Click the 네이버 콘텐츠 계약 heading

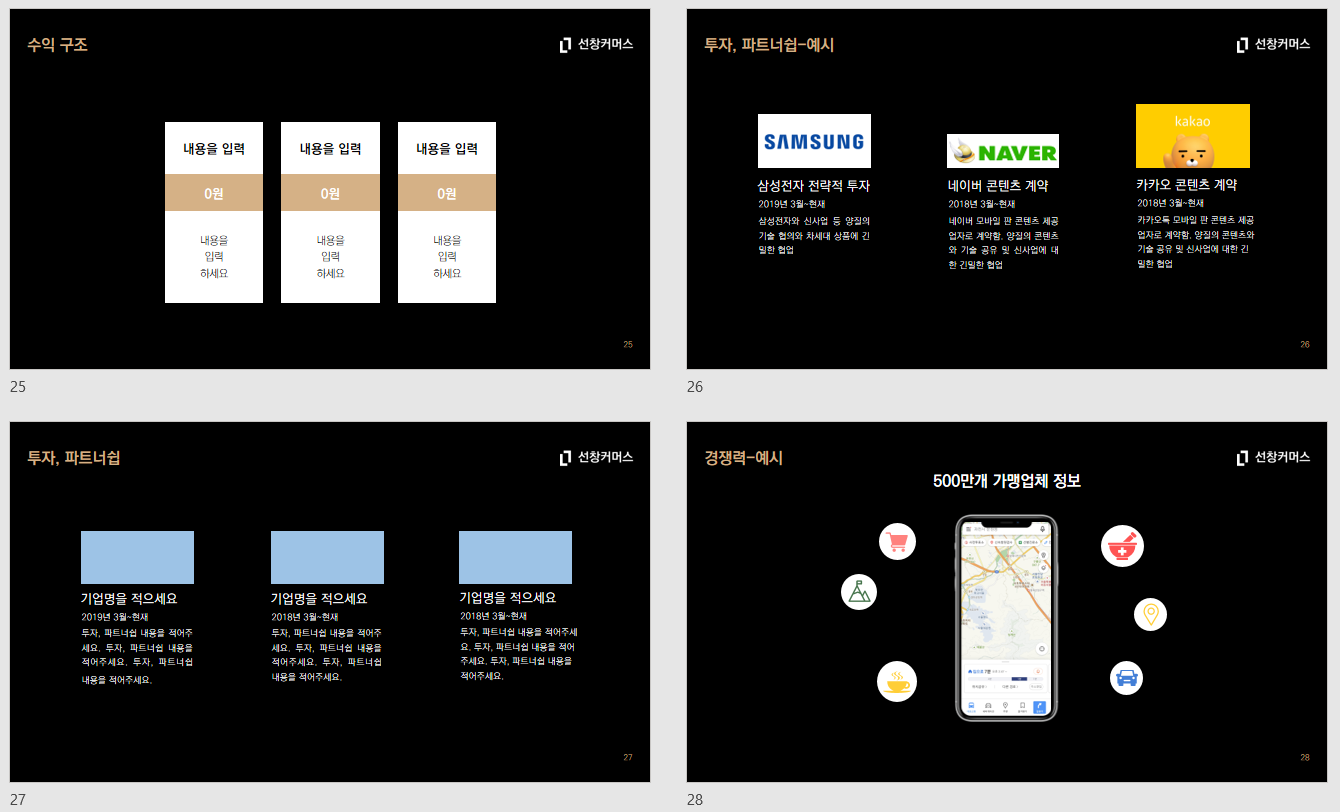(998, 186)
